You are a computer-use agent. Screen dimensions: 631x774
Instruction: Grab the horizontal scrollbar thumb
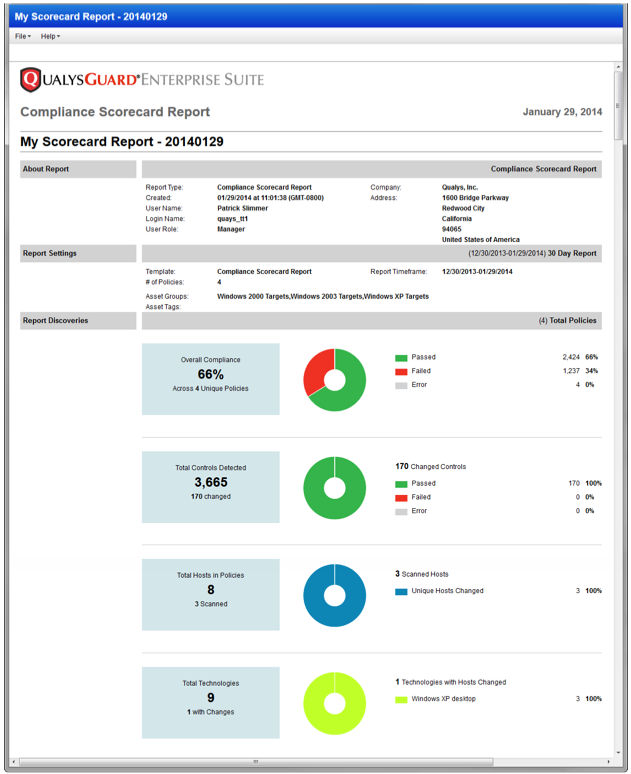pos(256,762)
